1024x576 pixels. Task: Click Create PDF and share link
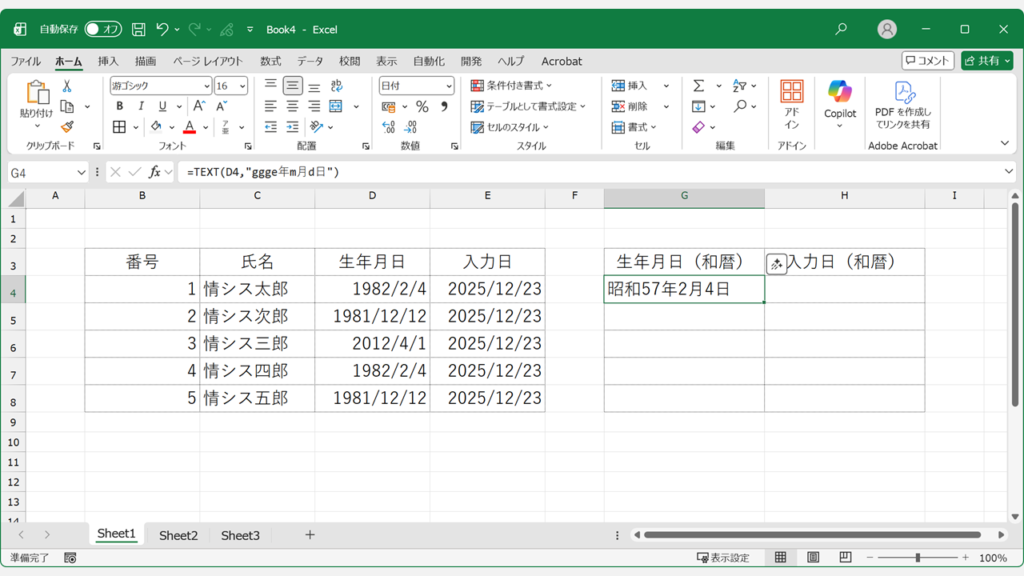coord(903,105)
